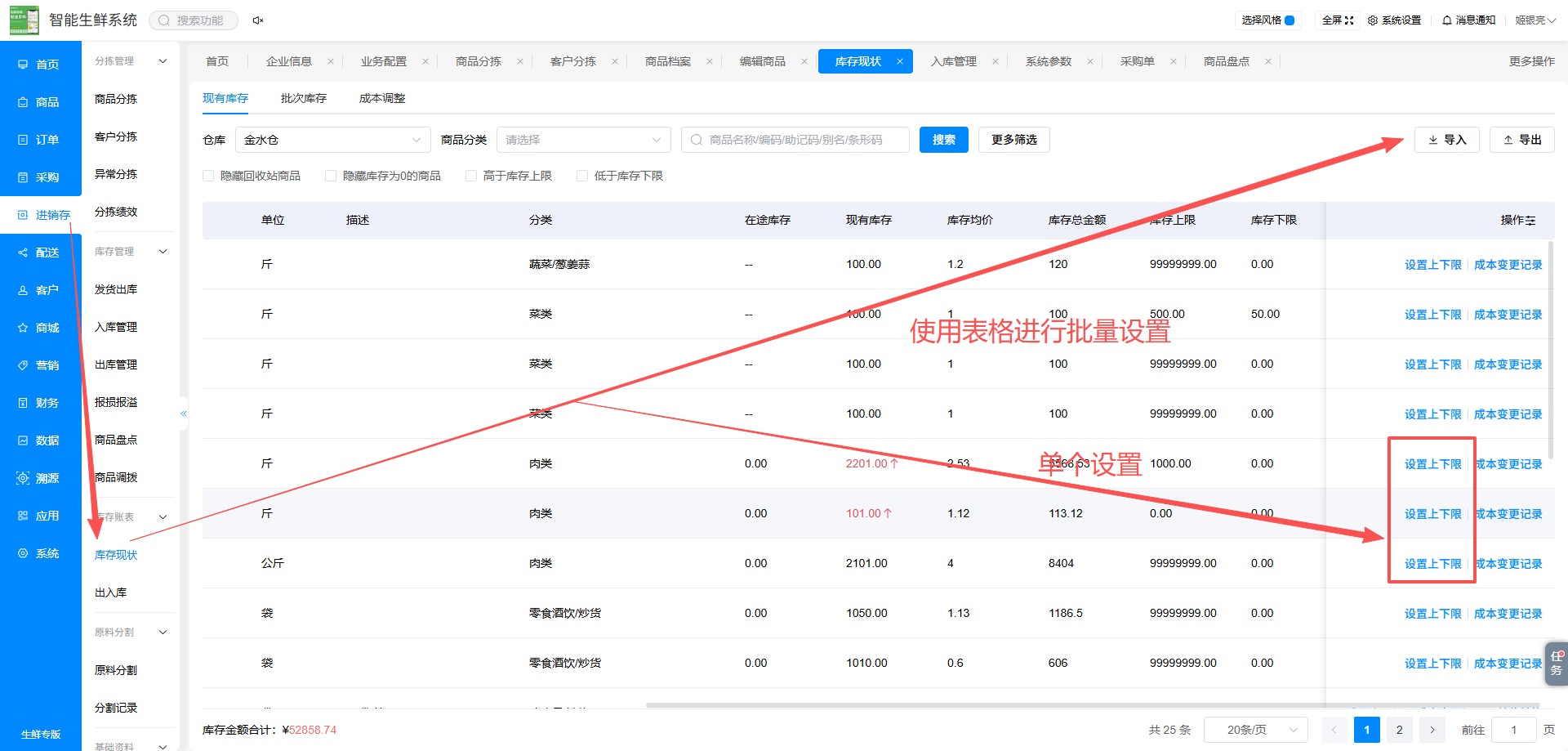
Task: Switch to 批次库存 tab
Action: point(304,98)
